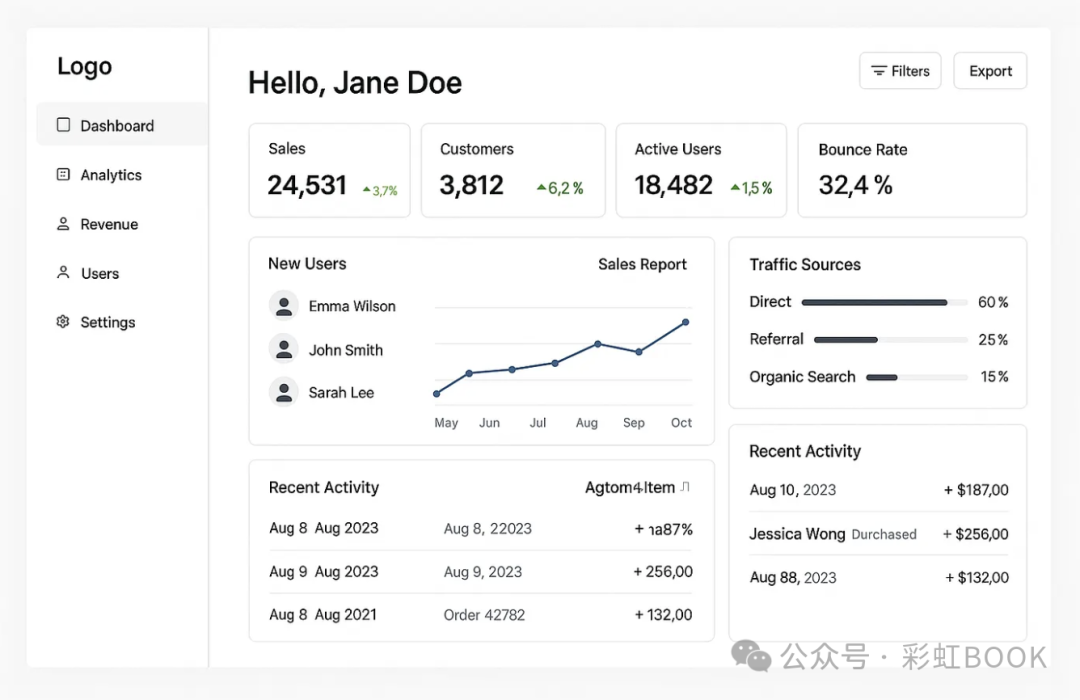Click the Oct data point on chart
Screen dimensions: 1080x700
pos(686,322)
